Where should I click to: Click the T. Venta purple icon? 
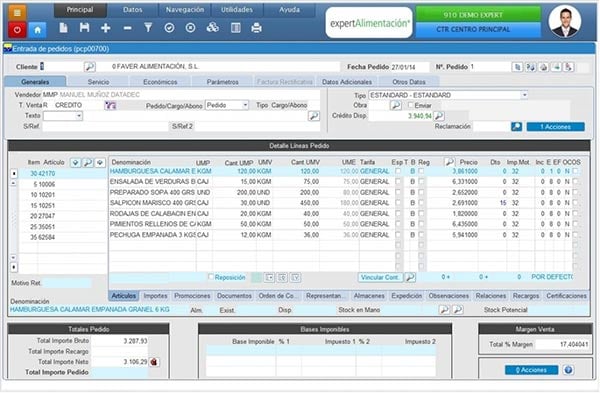point(110,105)
